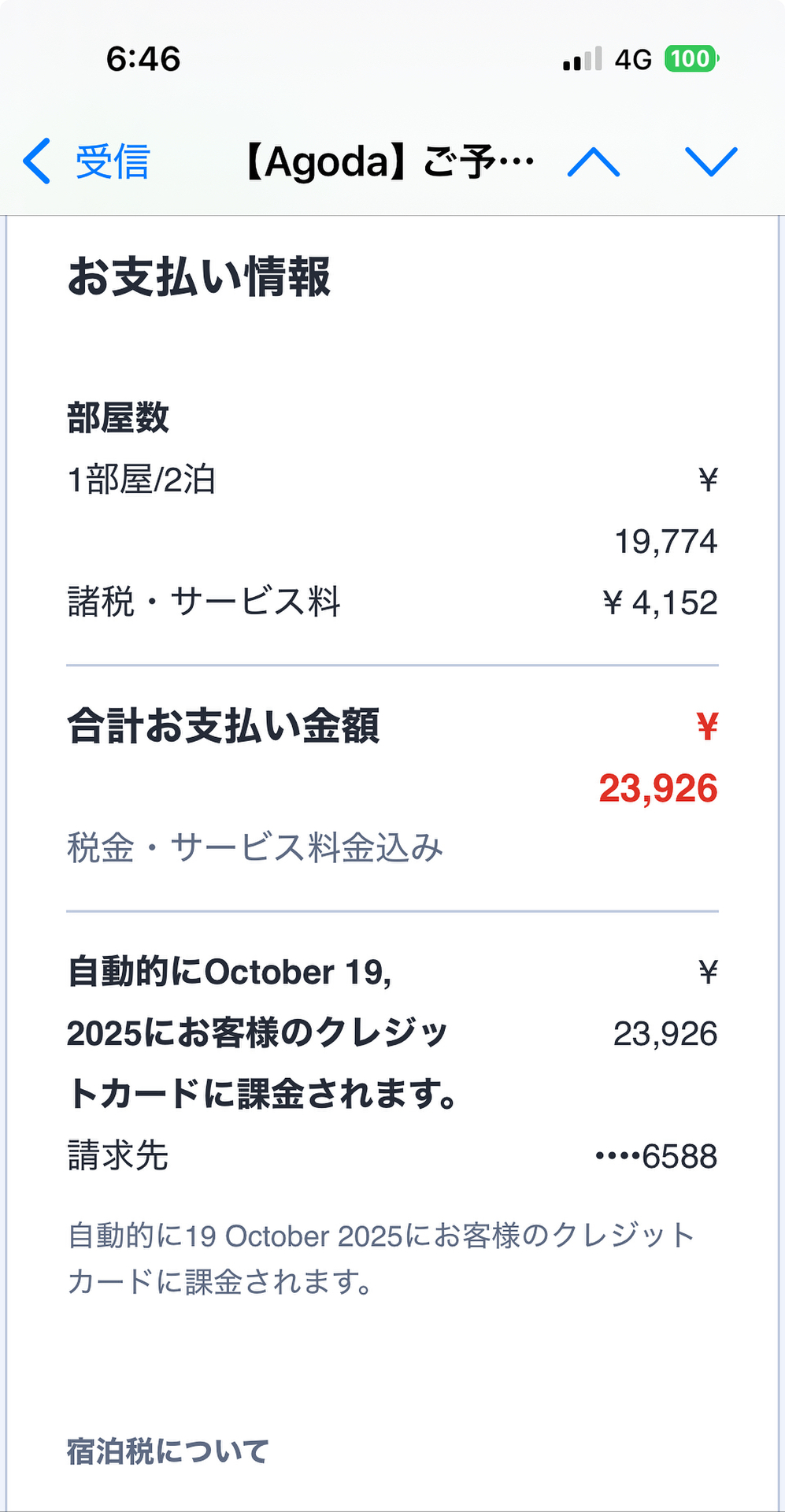Screen dimensions: 785x1512
Task: Tap the お支払い情報 heading
Action: [x=198, y=277]
